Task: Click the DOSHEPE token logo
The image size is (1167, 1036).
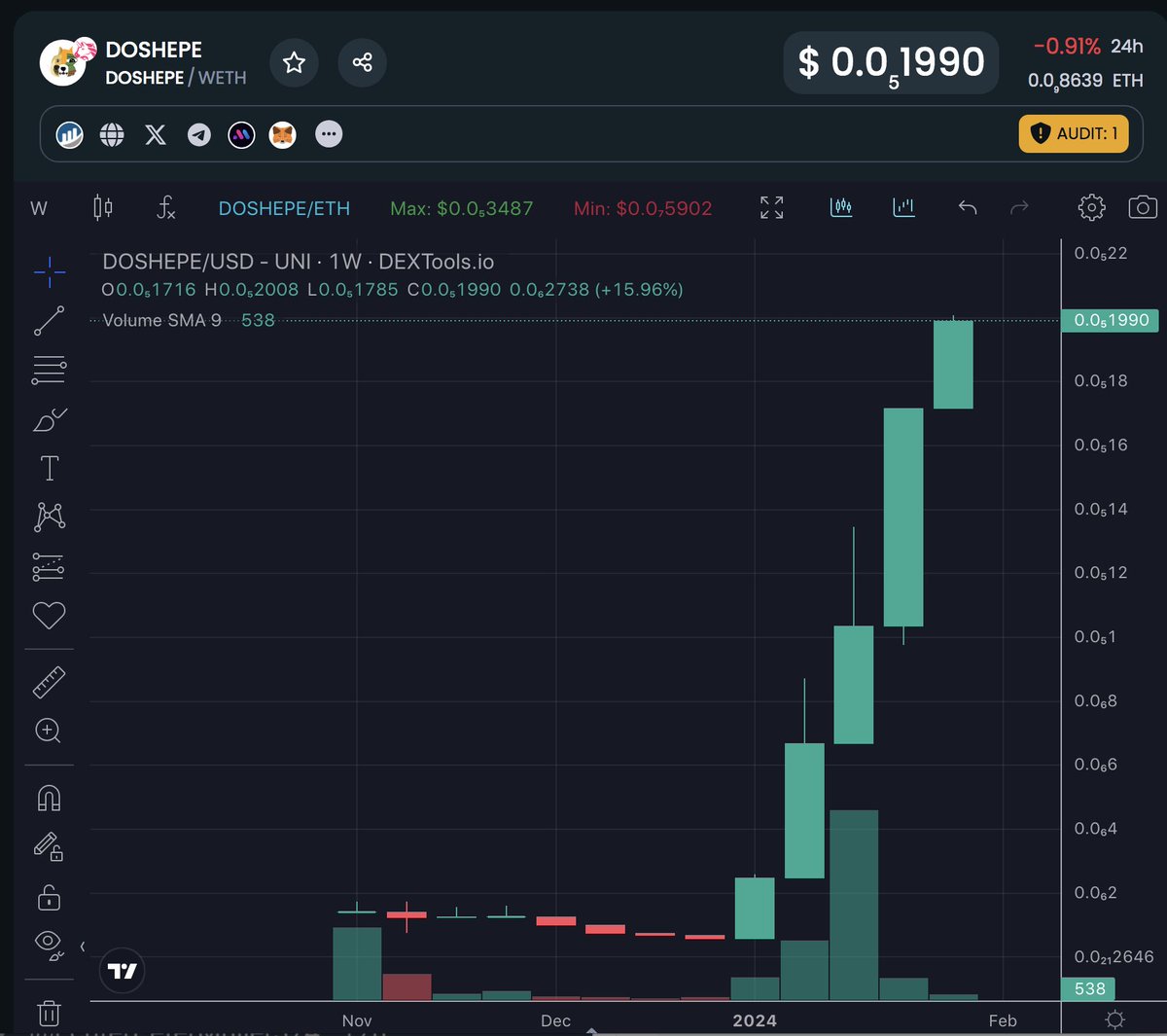Action: [64, 62]
